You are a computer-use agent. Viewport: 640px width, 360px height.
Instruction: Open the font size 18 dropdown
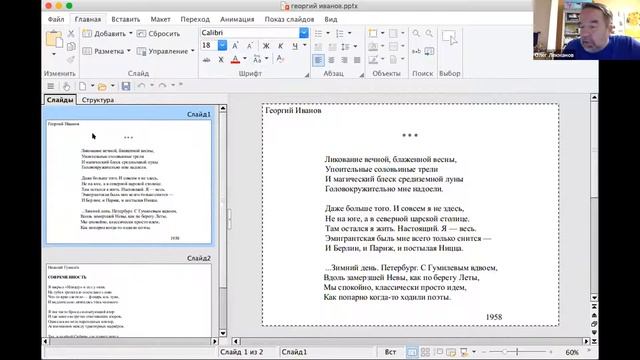coord(222,45)
